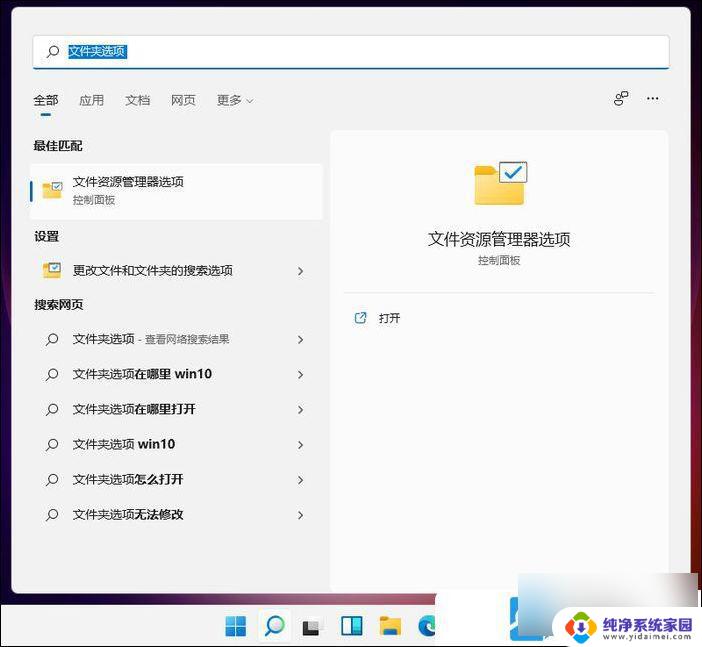
Task: Switch to the 应用 filter tab
Action: (91, 100)
